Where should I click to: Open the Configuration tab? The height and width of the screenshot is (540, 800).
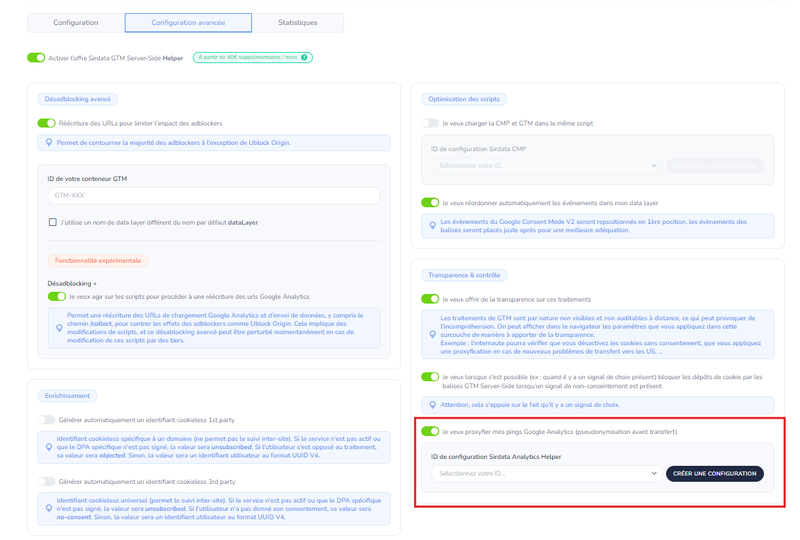pyautogui.click(x=76, y=22)
